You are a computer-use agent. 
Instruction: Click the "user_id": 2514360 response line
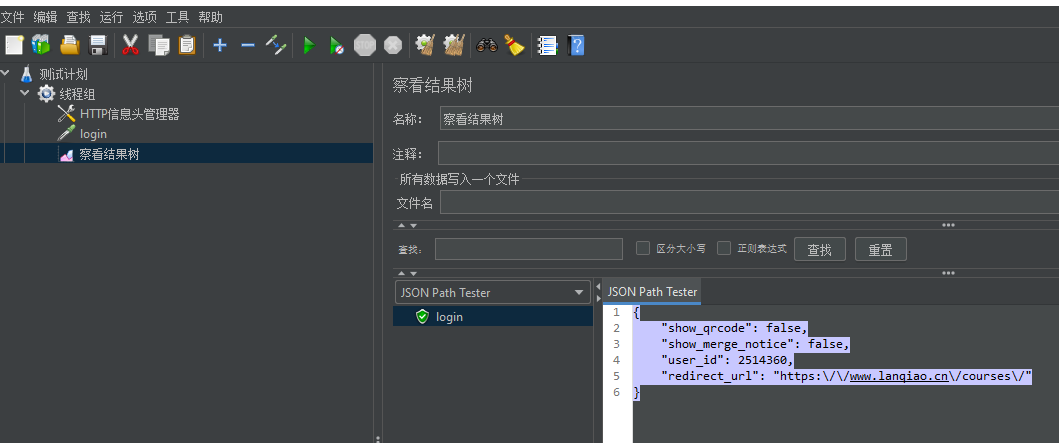click(727, 360)
